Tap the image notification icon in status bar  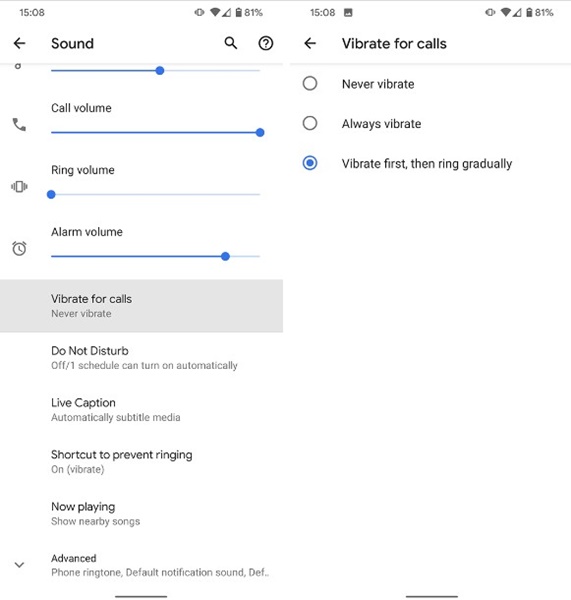[x=348, y=13]
